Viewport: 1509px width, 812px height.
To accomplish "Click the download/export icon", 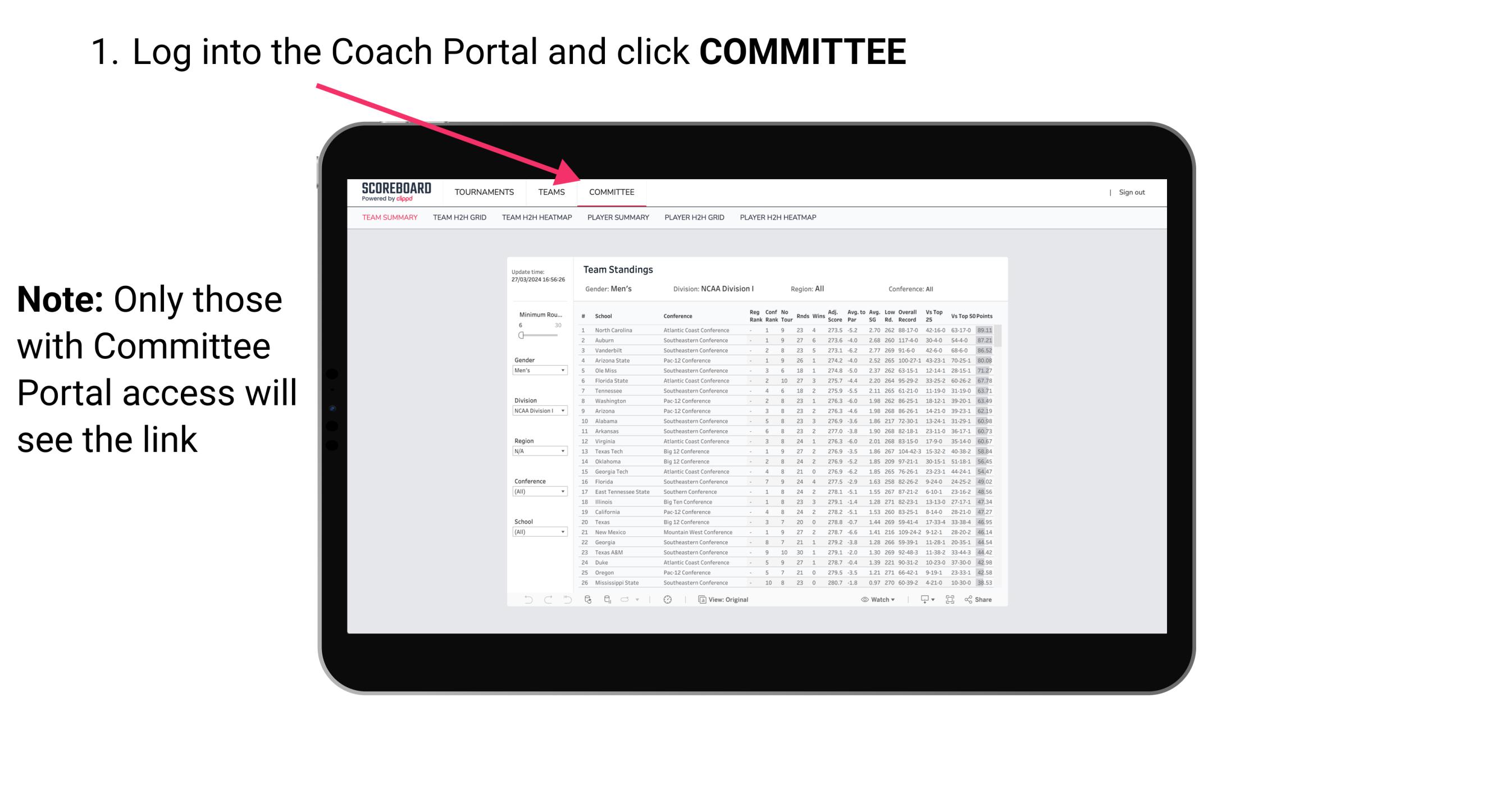I will pos(922,600).
